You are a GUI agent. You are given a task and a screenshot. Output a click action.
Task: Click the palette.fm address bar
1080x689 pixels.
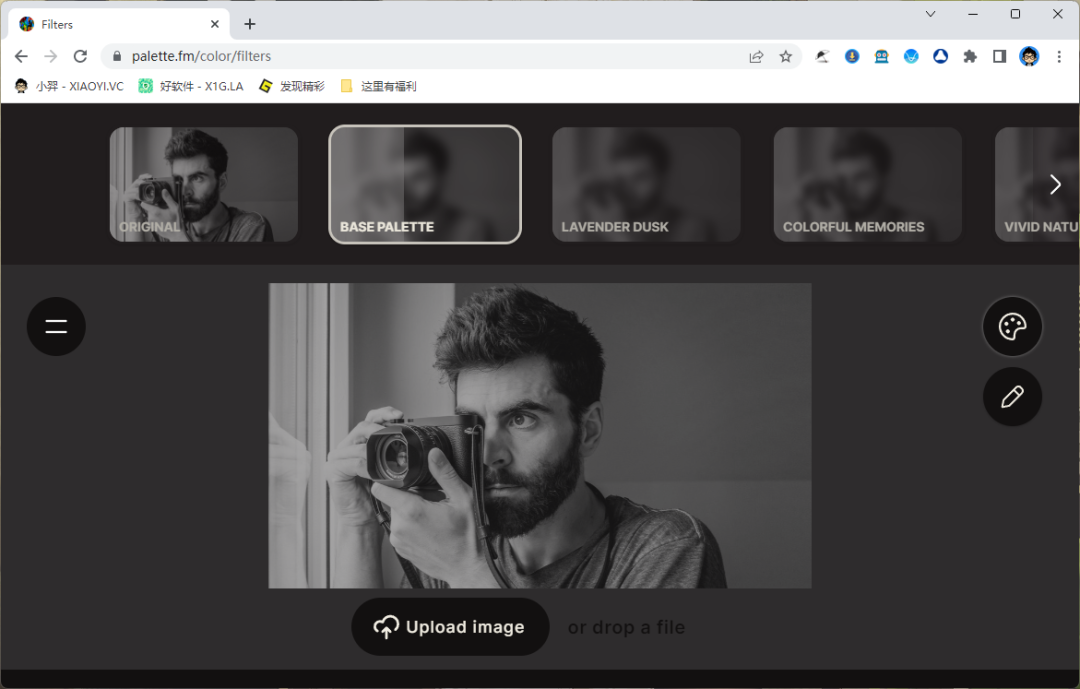point(430,57)
